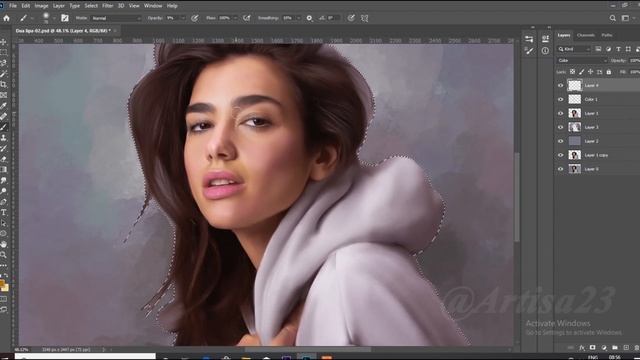Click background color swatch
The image size is (640, 360).
[6, 288]
